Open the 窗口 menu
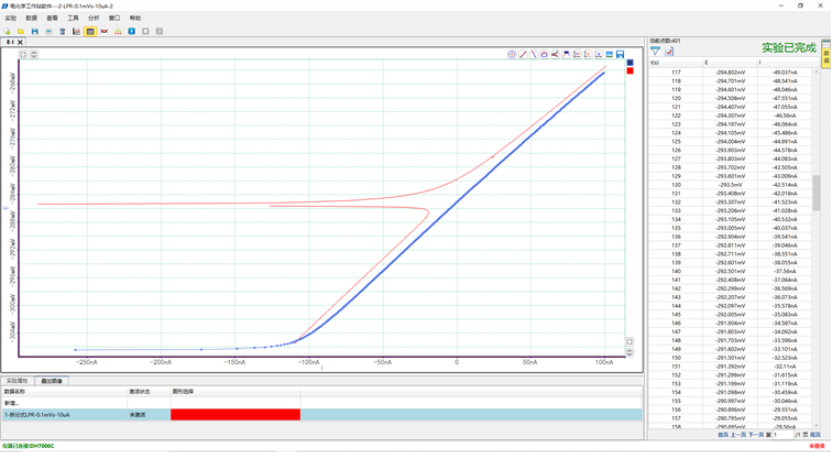This screenshot has width=831, height=452. click(114, 18)
